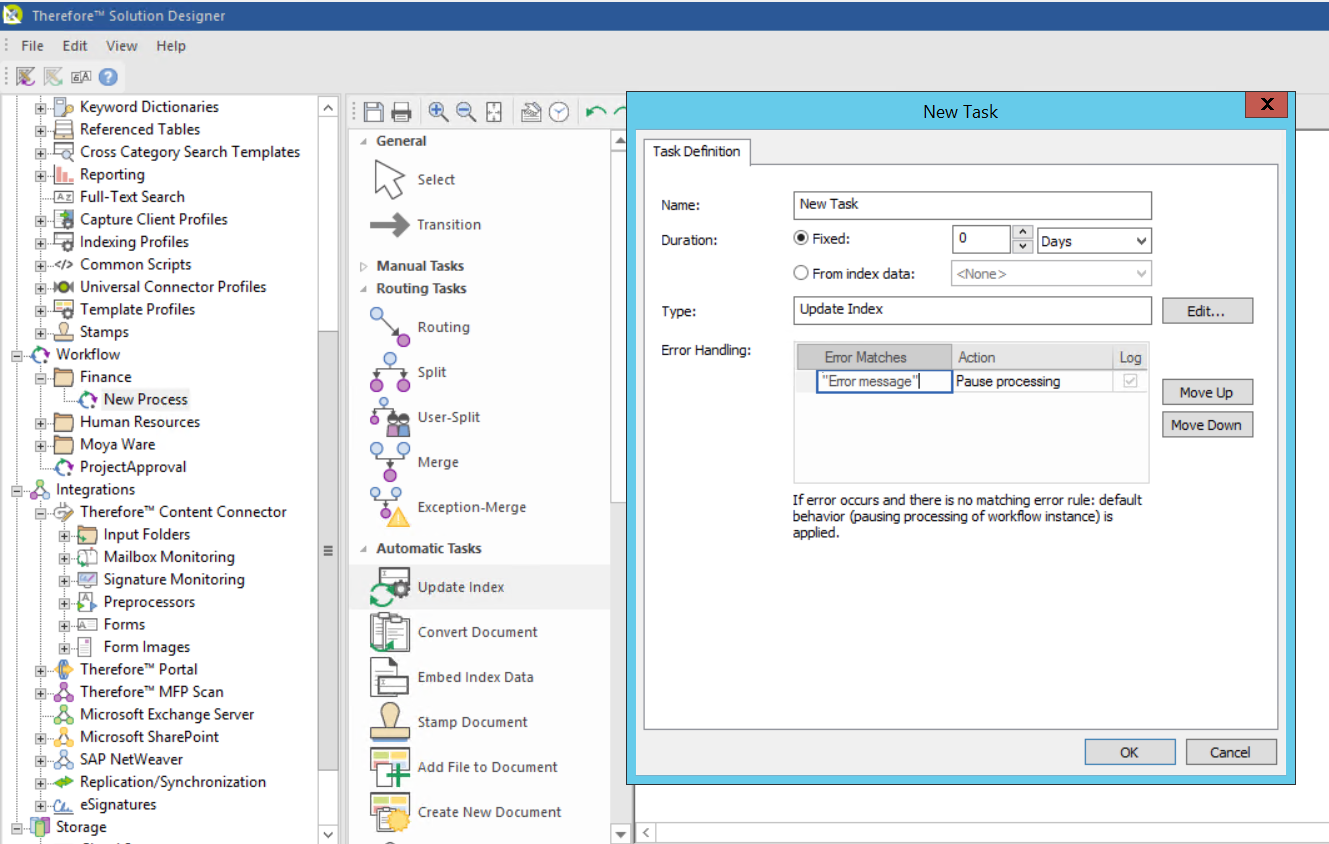
Task: Click the Save icon in workflow toolbar
Action: point(374,112)
